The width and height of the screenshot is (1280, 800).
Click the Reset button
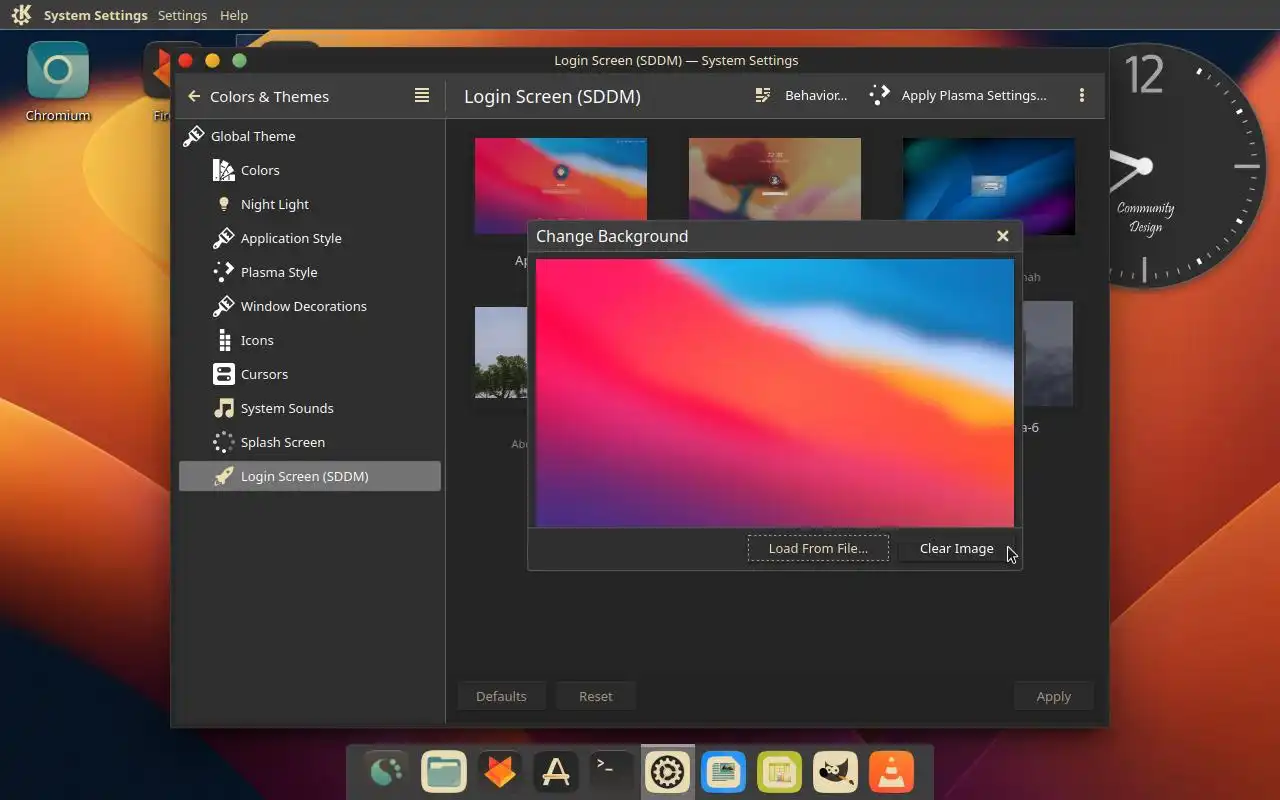point(596,696)
